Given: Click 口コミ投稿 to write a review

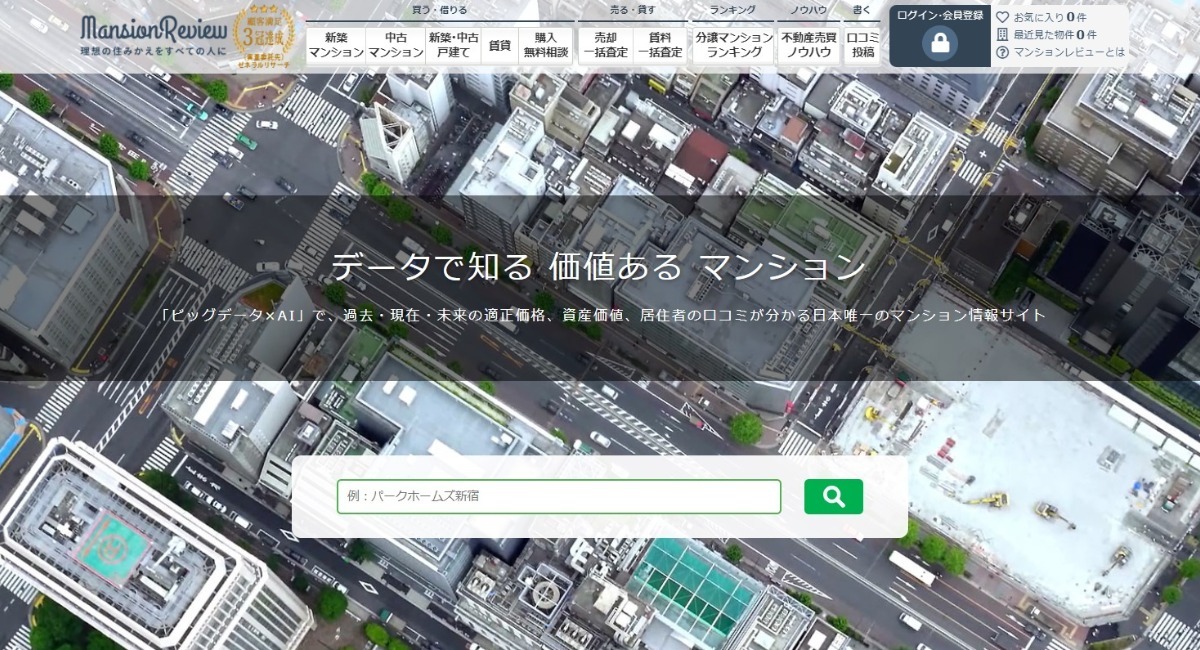Looking at the screenshot, I should click(x=862, y=45).
